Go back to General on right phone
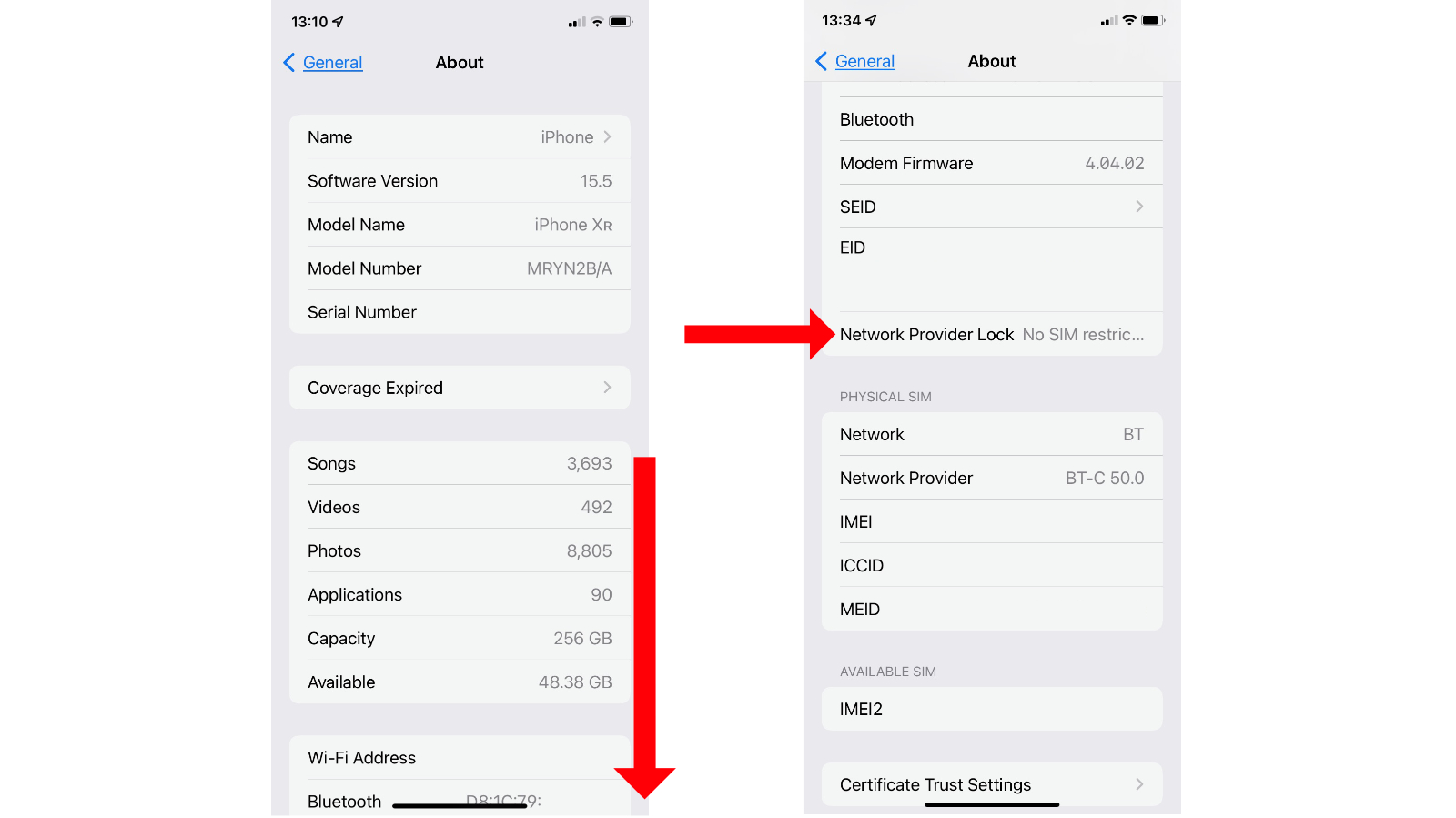Image resolution: width=1456 pixels, height=818 pixels. click(864, 61)
